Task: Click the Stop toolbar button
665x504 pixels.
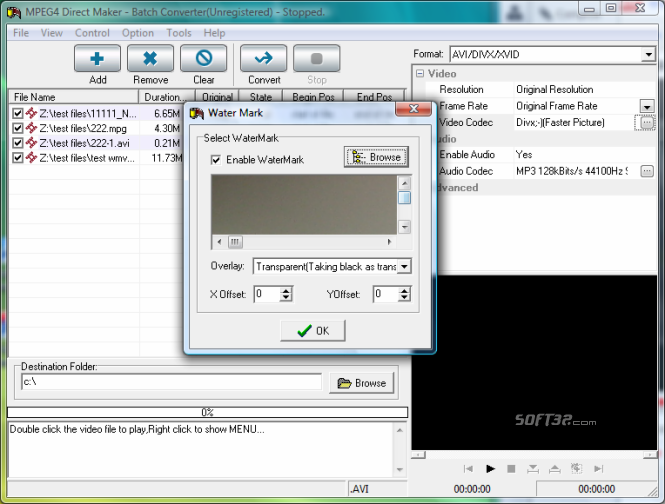Action: (x=316, y=59)
